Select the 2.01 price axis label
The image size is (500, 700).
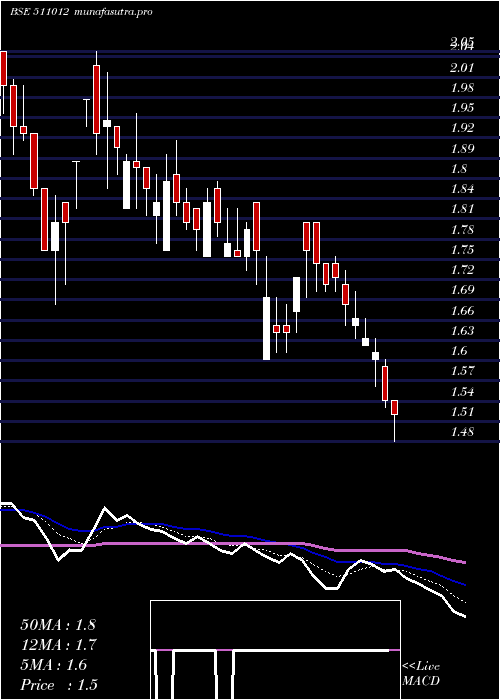click(x=462, y=68)
